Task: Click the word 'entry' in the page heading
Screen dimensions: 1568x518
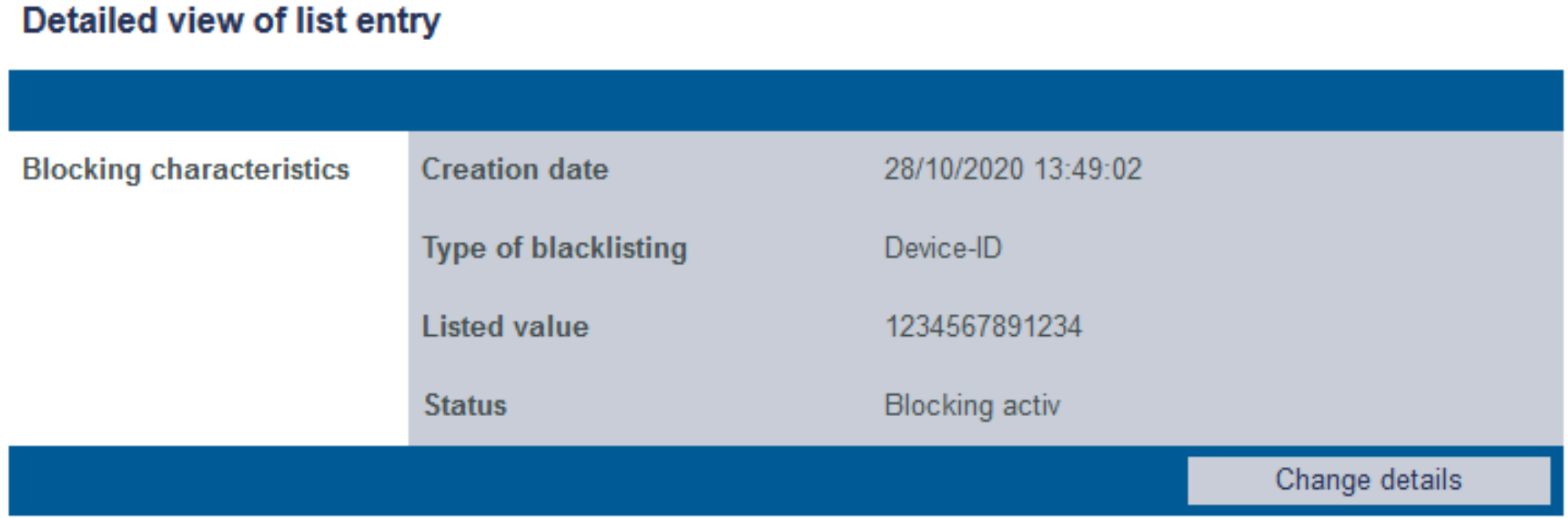Action: 398,21
